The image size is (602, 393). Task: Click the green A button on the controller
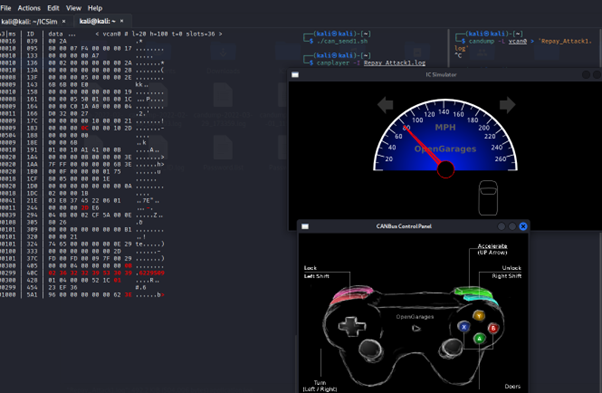pos(479,339)
